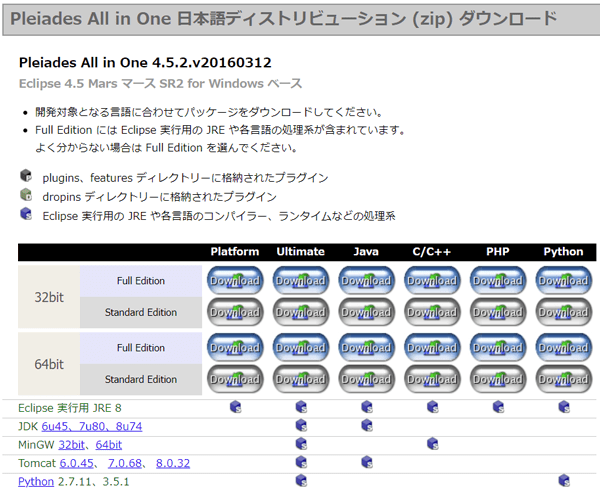
Task: Download 64bit Standard Edition Platform package
Action: point(235,379)
